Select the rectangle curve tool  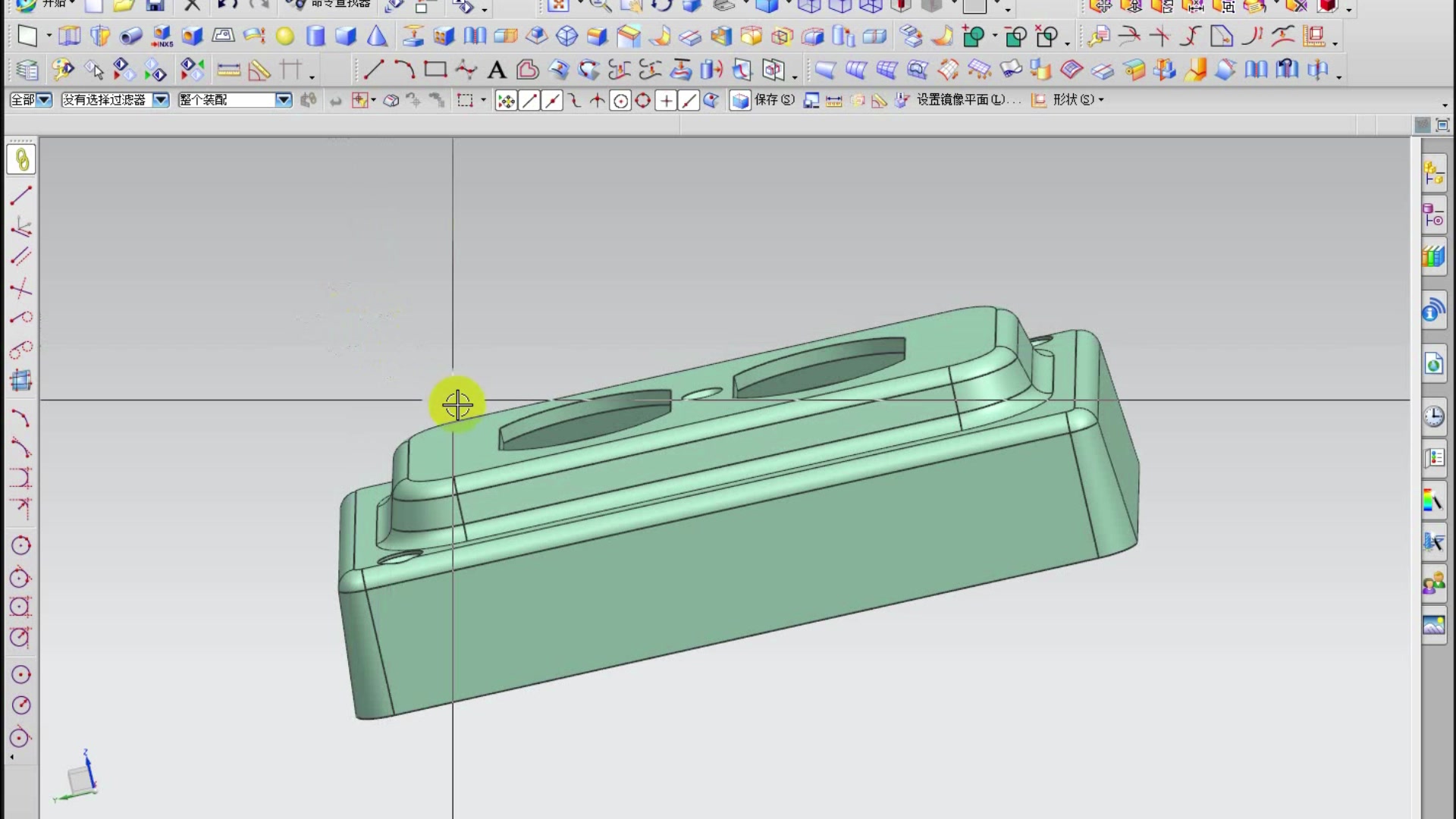[x=435, y=70]
